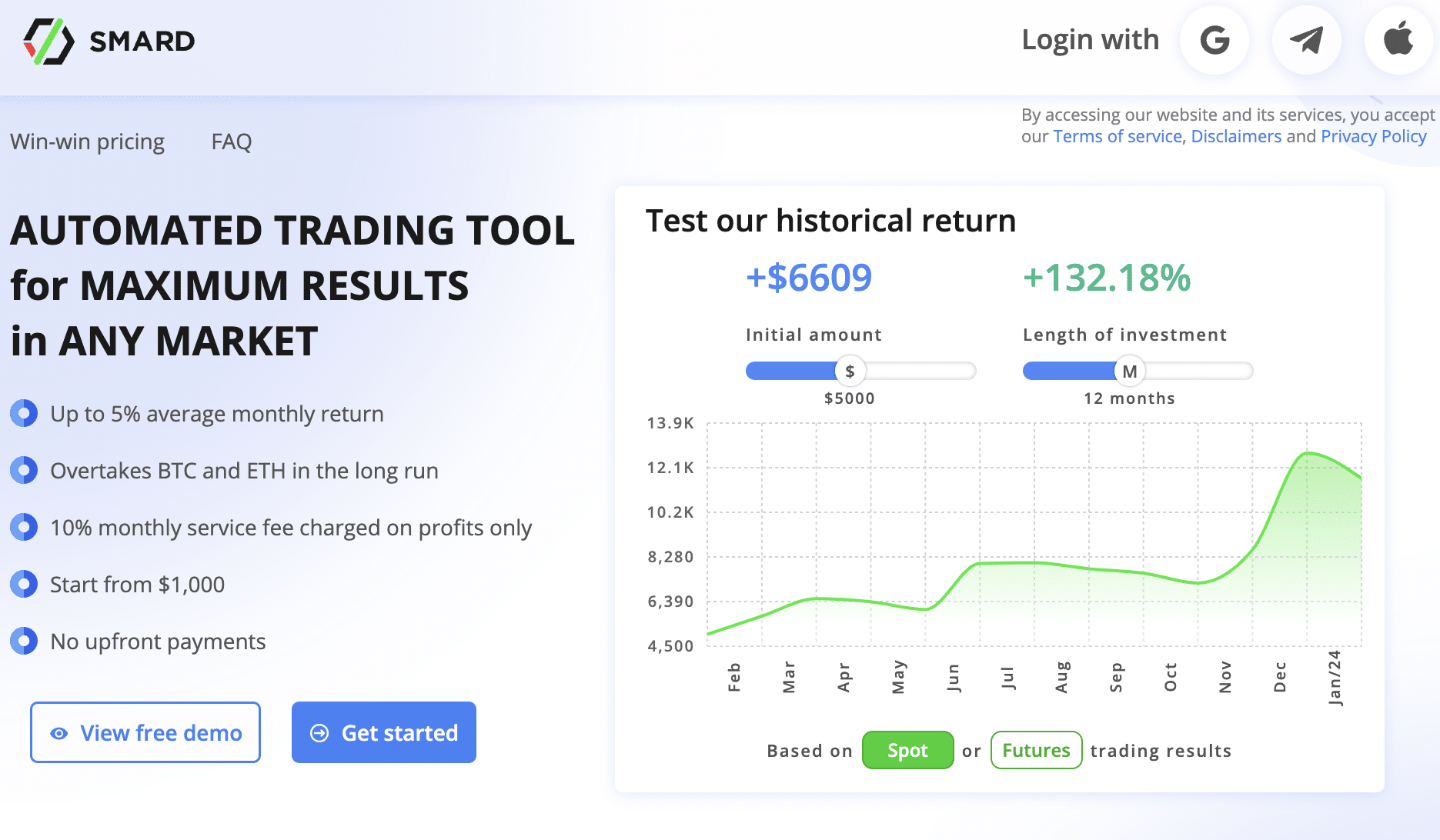This screenshot has width=1440, height=840.
Task: Click the 'Jan/24' axis label
Action: coord(1335,678)
